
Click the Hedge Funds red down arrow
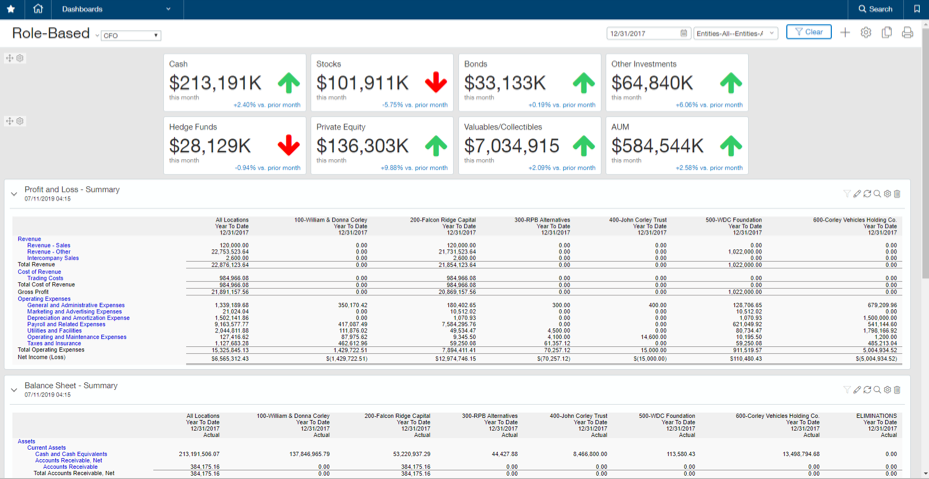click(x=289, y=146)
